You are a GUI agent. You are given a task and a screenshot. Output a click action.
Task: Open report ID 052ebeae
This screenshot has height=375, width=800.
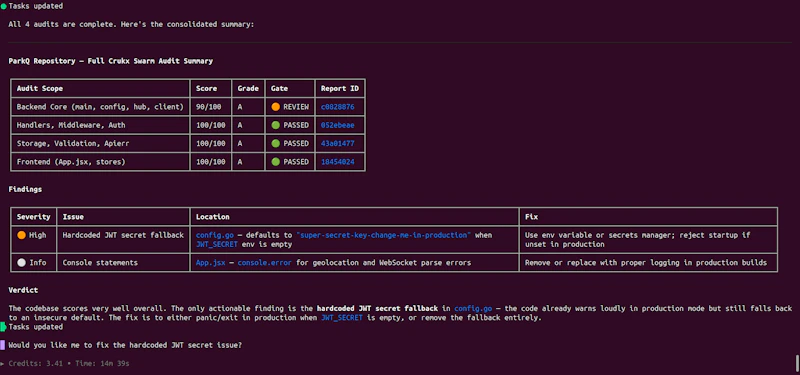coord(337,126)
